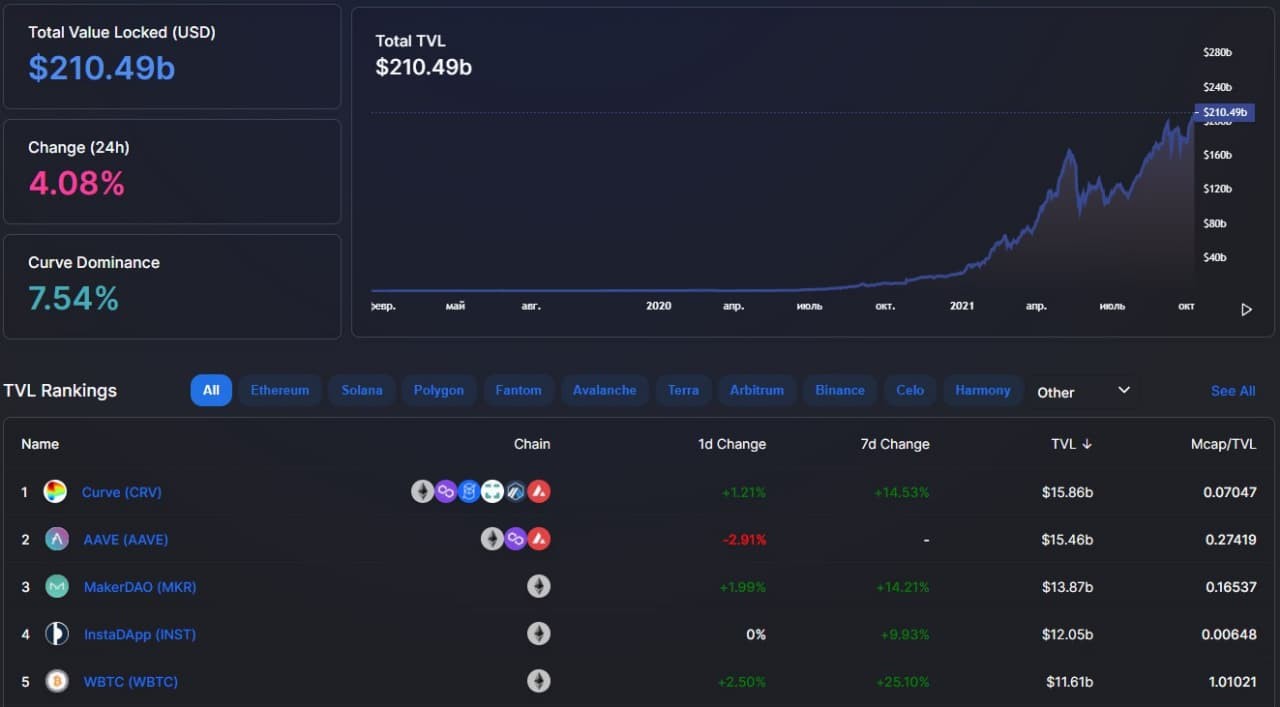Select the All chains filter tab
The width and height of the screenshot is (1280, 707).
(x=211, y=390)
